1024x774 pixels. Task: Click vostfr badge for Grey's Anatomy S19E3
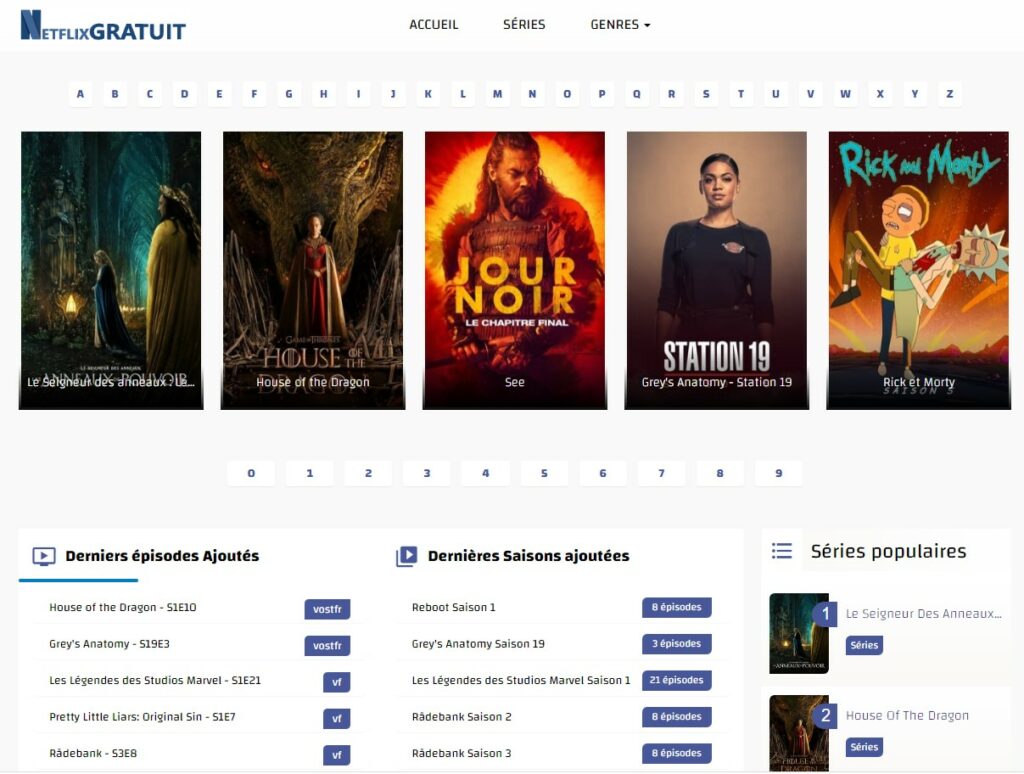tap(327, 645)
